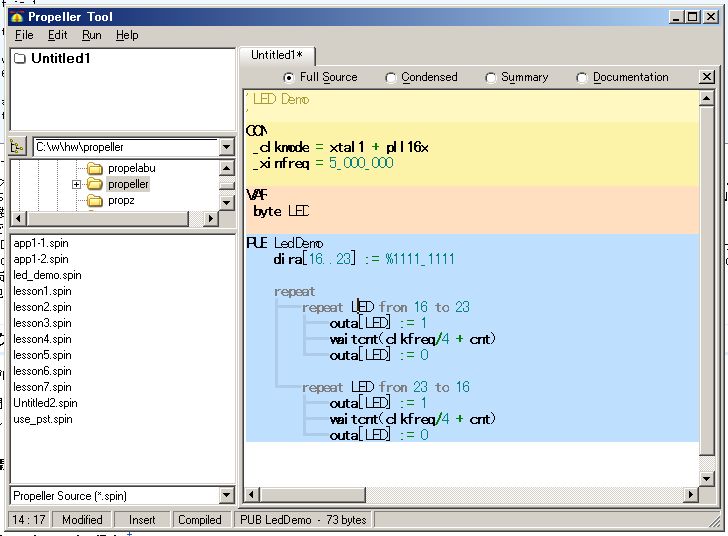Select Summary view radio button
Screen dimensions: 728x536
[x=491, y=77]
